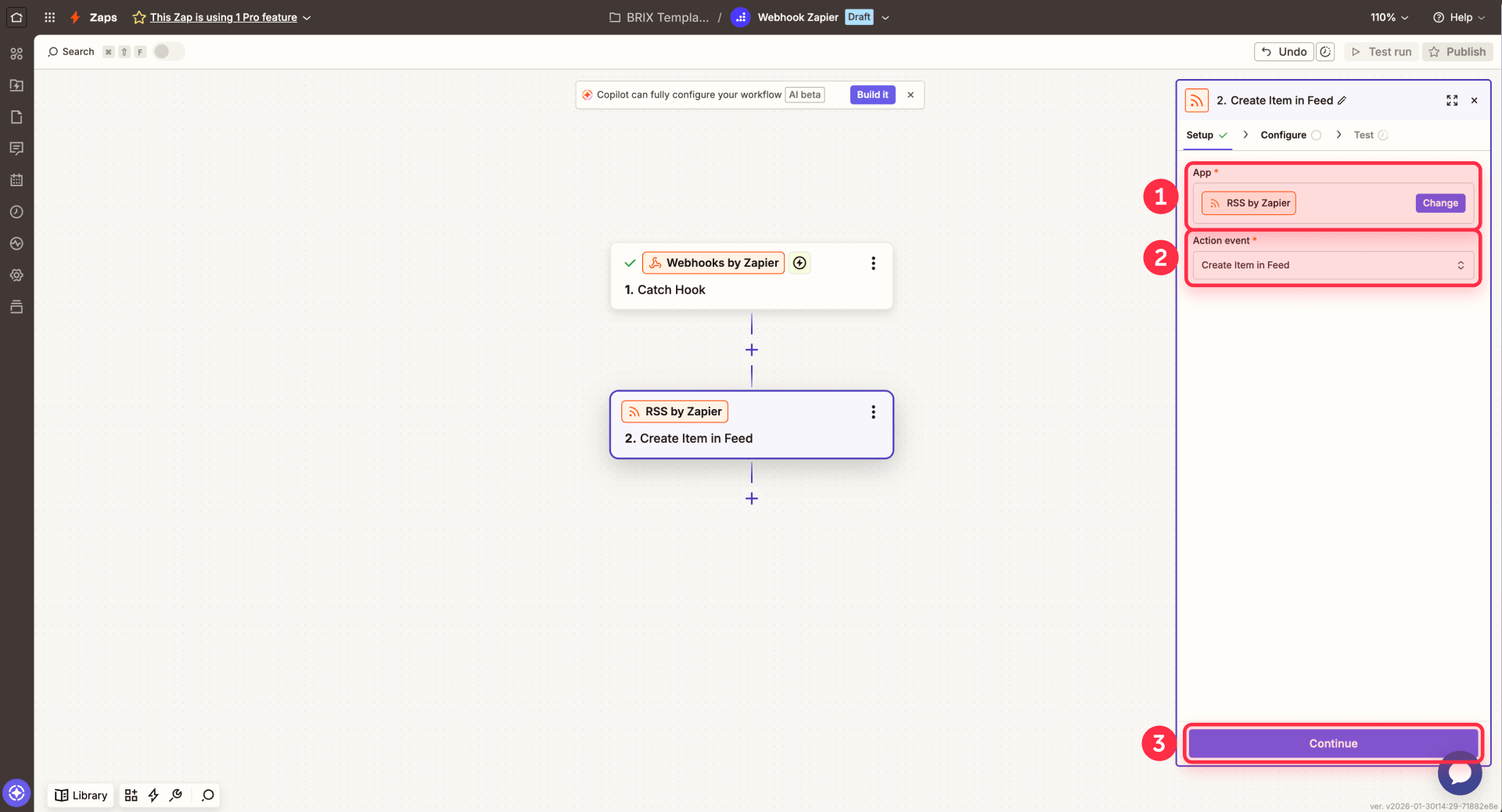Open the chat support bubble
Screen dimensions: 1502x812
click(x=1460, y=773)
